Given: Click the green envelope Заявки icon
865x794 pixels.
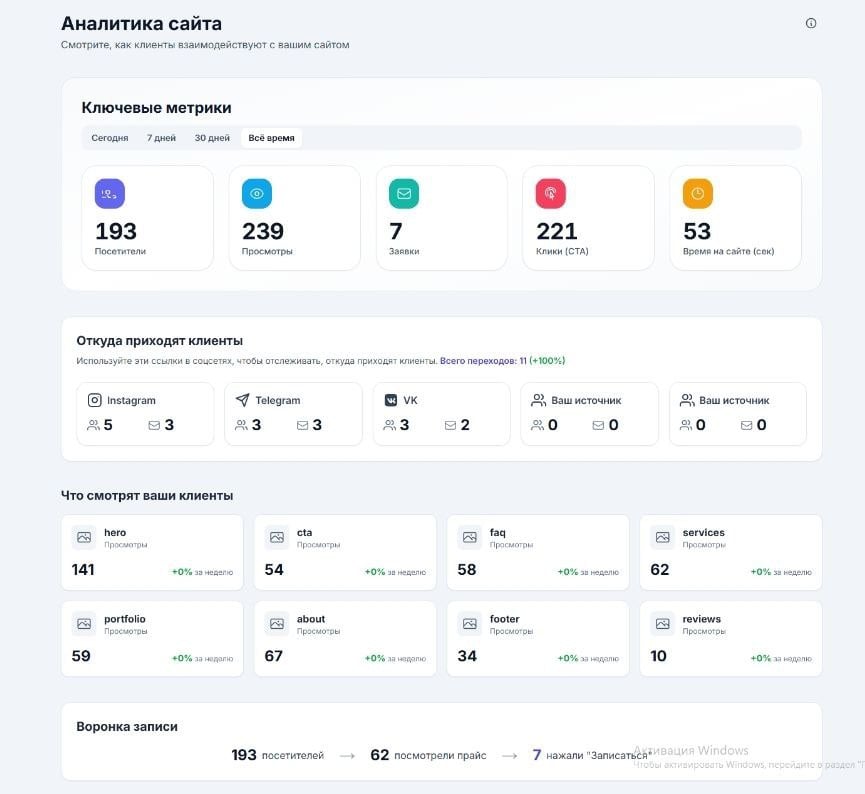Looking at the screenshot, I should pyautogui.click(x=404, y=194).
